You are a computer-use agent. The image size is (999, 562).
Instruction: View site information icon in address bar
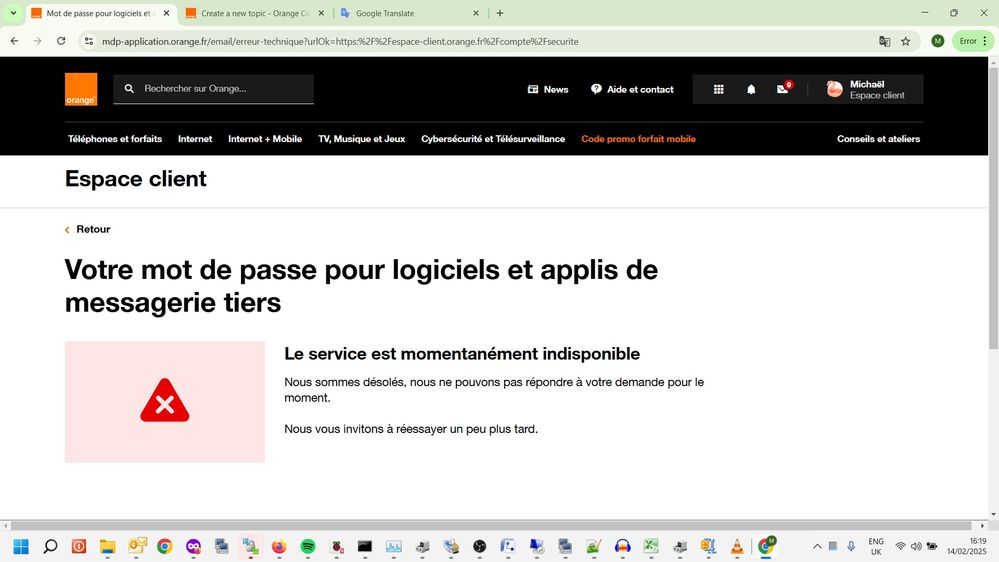tap(89, 41)
